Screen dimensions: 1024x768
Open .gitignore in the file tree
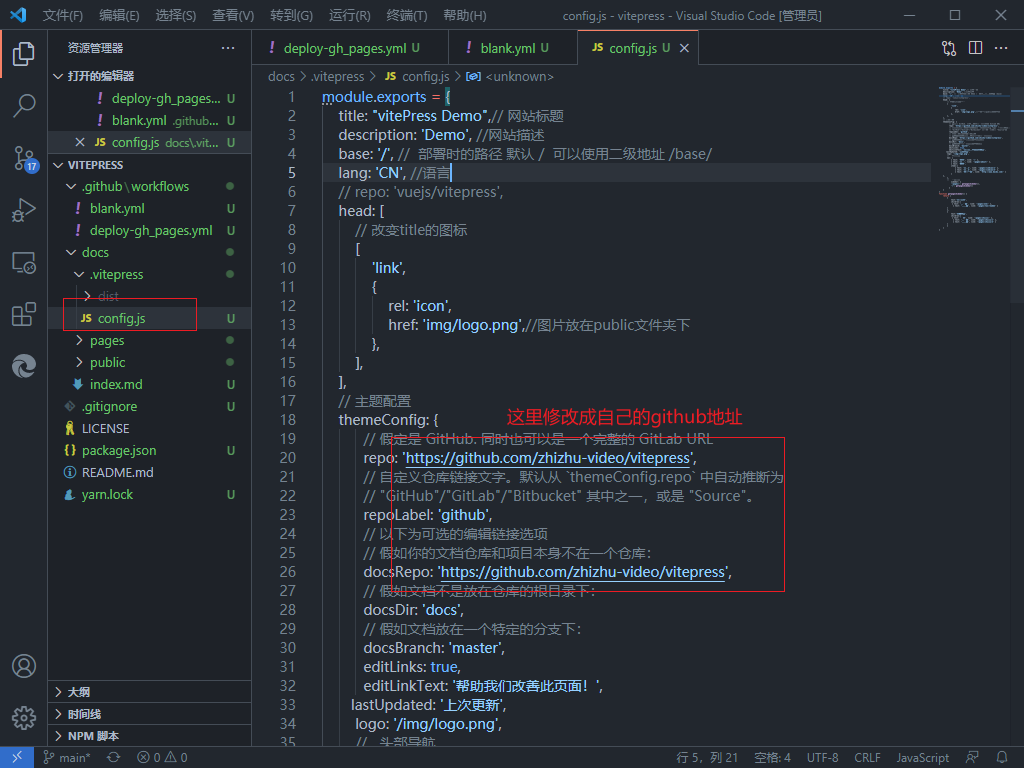[x=150, y=406]
